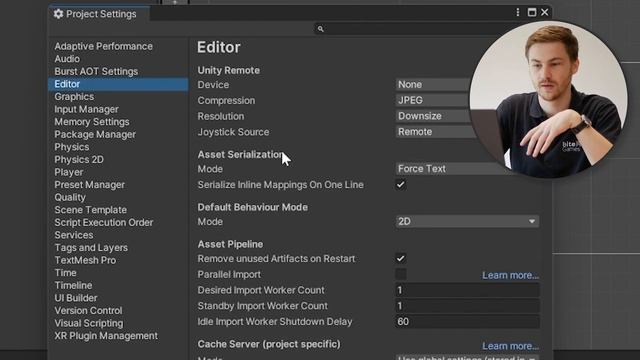Open Version Control settings
The width and height of the screenshot is (640, 360).
point(88,311)
